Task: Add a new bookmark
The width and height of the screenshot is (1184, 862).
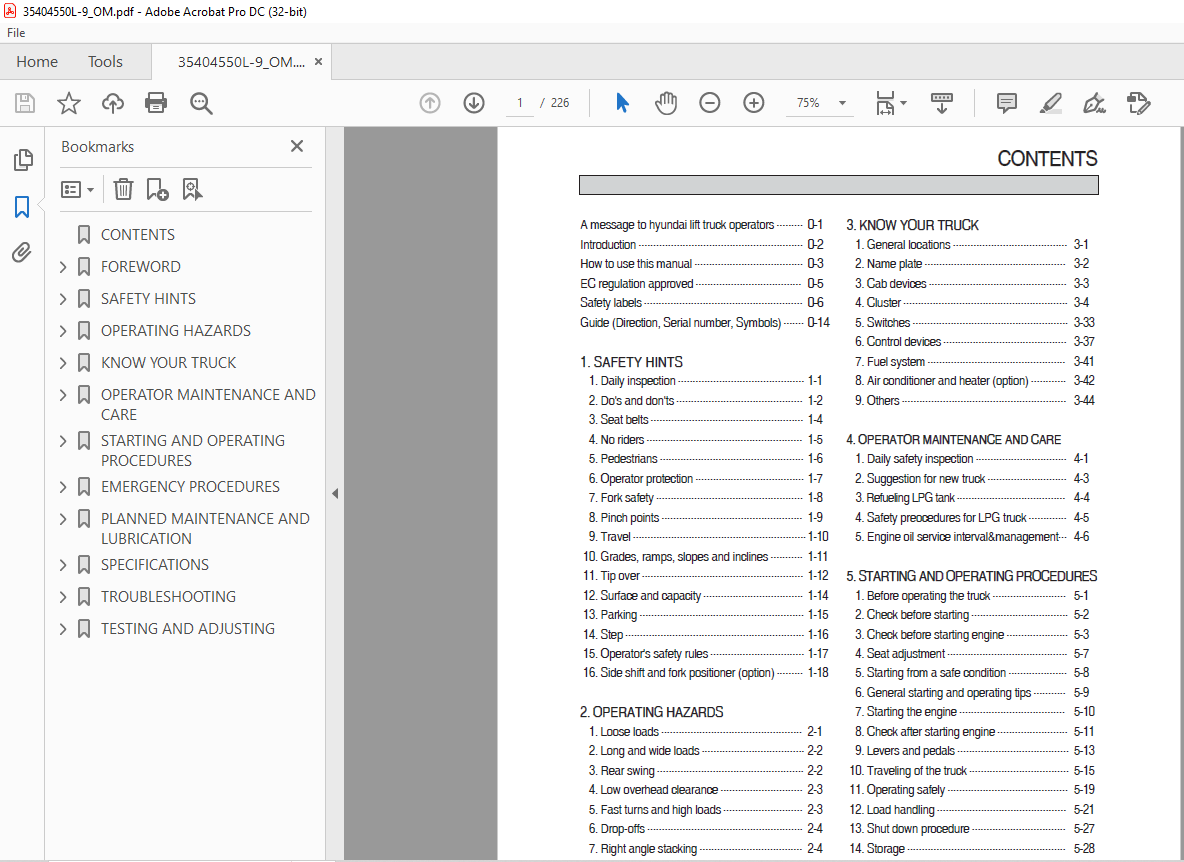Action: [157, 189]
